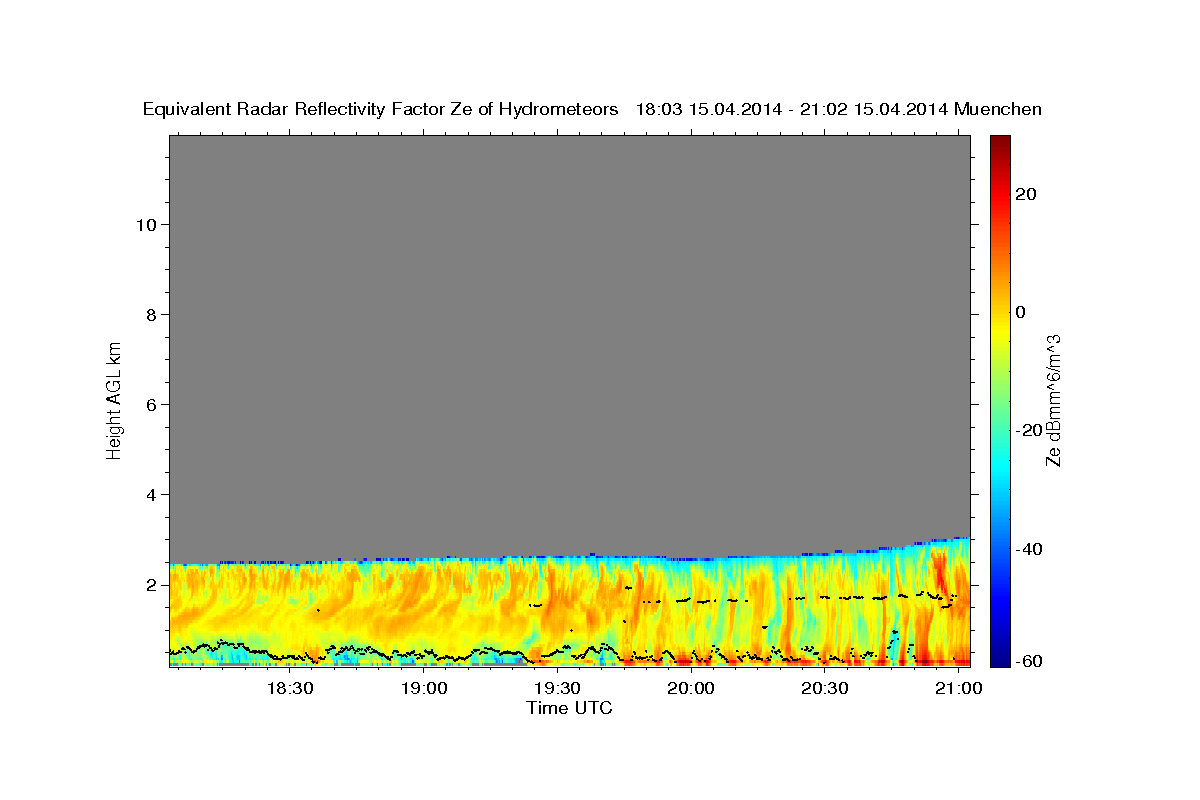Click the 21:00 time axis label

tap(959, 690)
